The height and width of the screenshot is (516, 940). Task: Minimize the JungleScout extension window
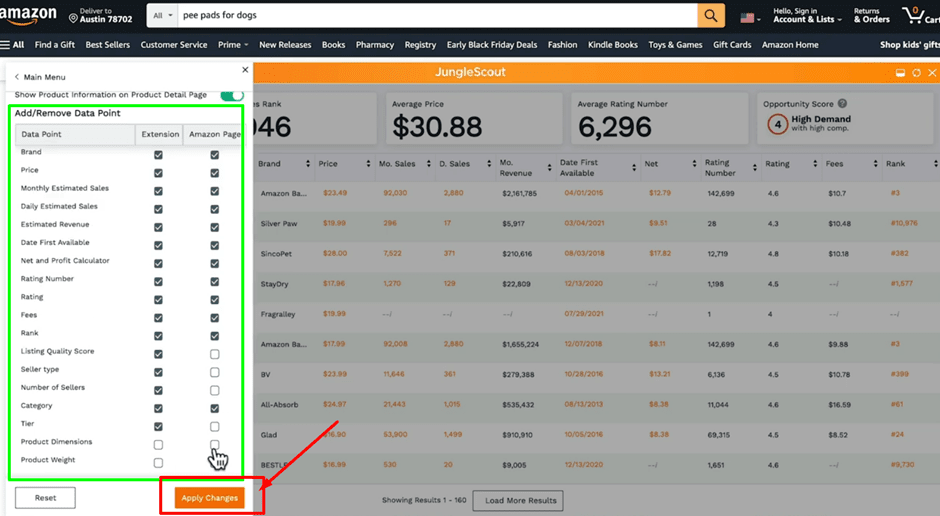coord(900,73)
